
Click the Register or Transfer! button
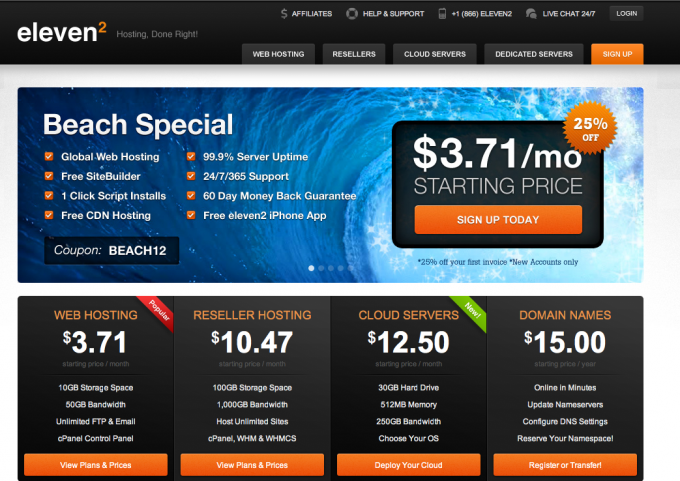[565, 465]
